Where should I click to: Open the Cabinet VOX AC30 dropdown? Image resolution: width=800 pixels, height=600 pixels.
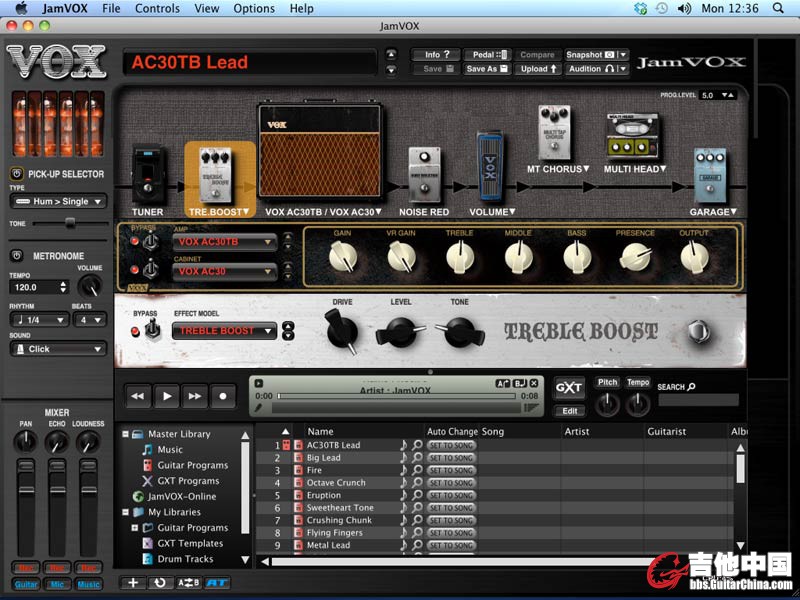(x=225, y=271)
